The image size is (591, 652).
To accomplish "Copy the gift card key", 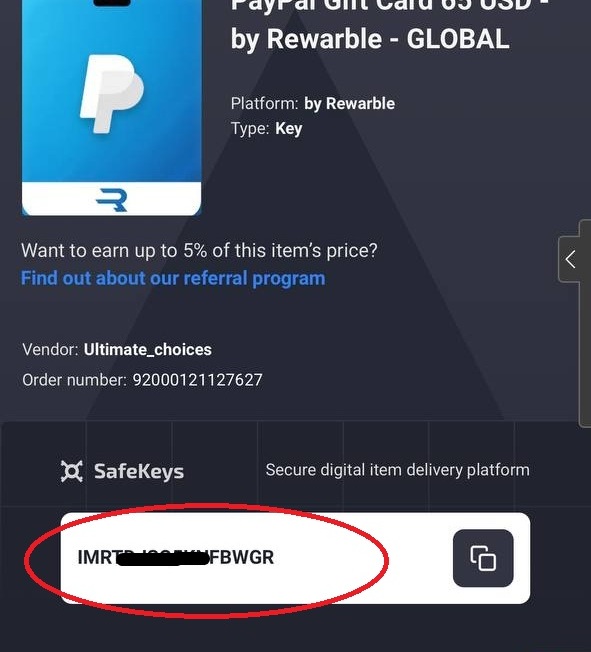I will pyautogui.click(x=483, y=558).
